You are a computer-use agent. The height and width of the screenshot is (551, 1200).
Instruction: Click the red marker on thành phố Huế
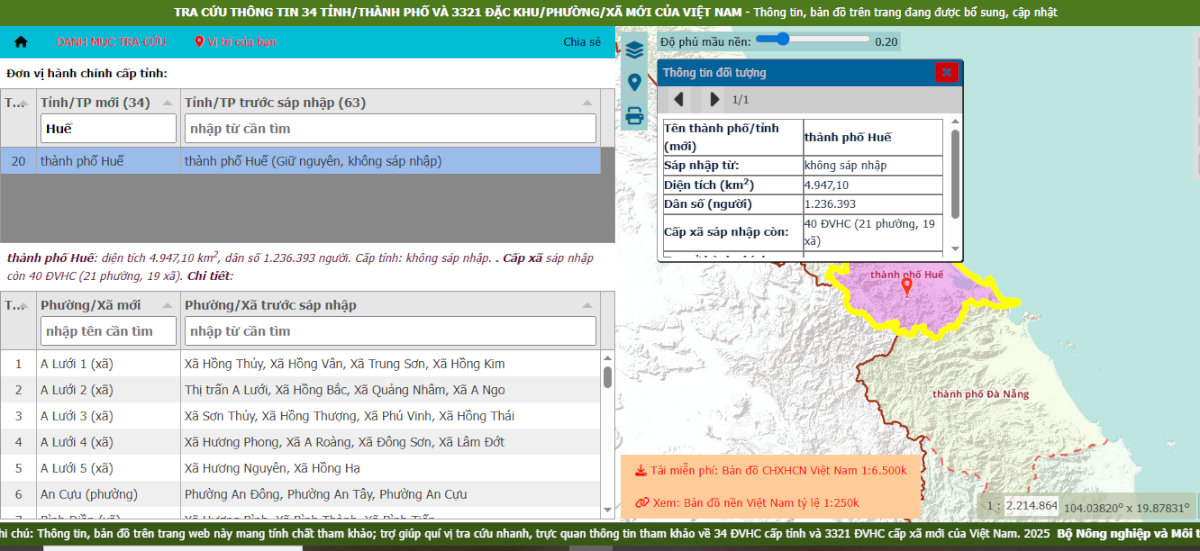pyautogui.click(x=907, y=287)
